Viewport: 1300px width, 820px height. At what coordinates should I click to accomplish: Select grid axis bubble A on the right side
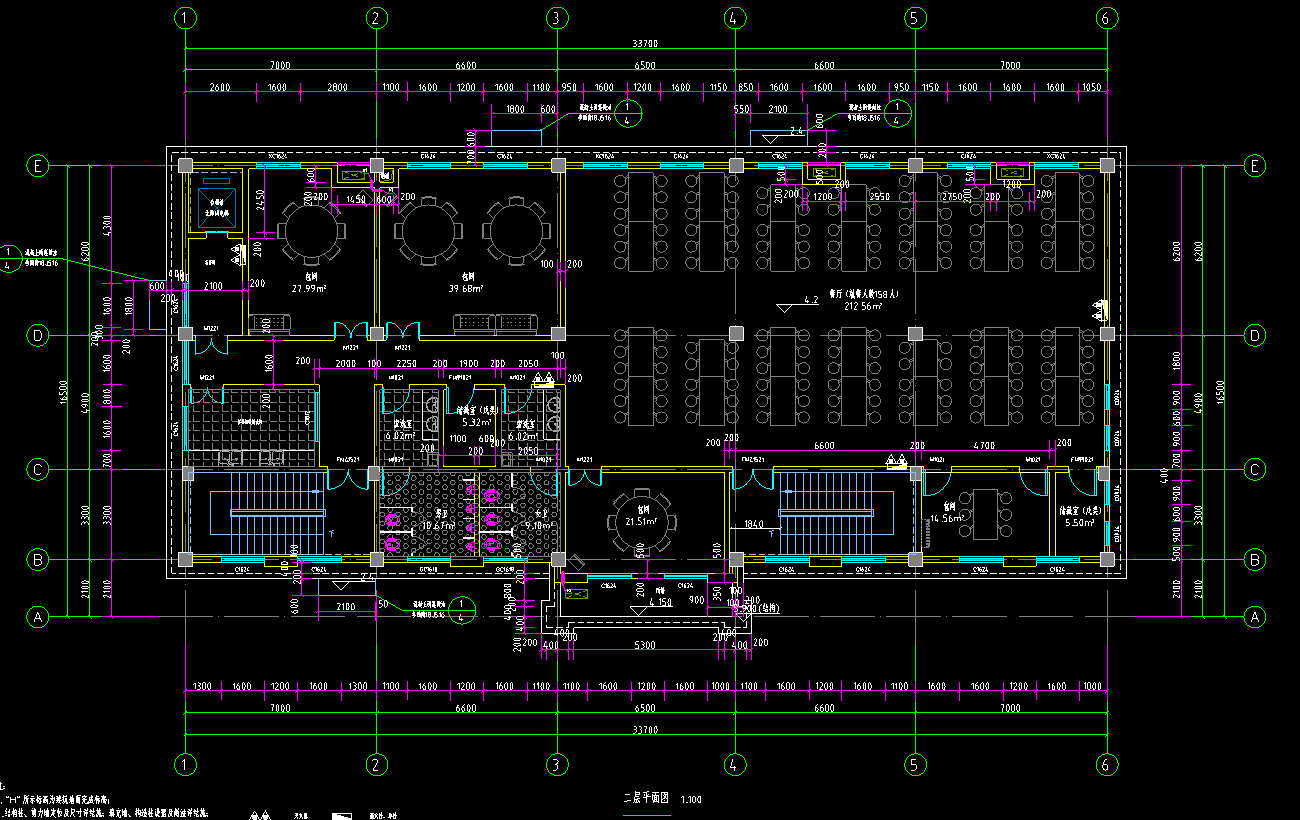click(1255, 618)
